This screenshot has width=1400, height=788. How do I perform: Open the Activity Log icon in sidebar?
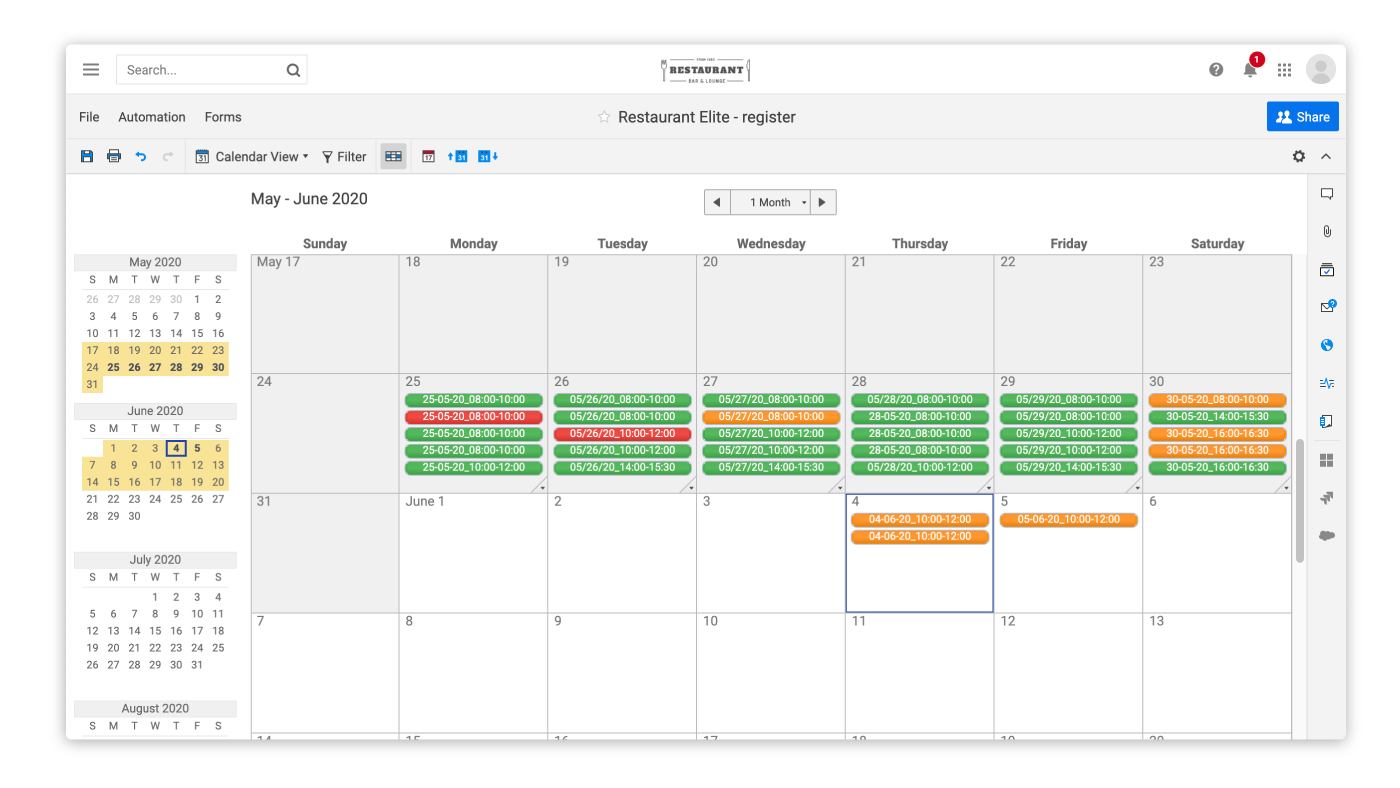[1327, 384]
